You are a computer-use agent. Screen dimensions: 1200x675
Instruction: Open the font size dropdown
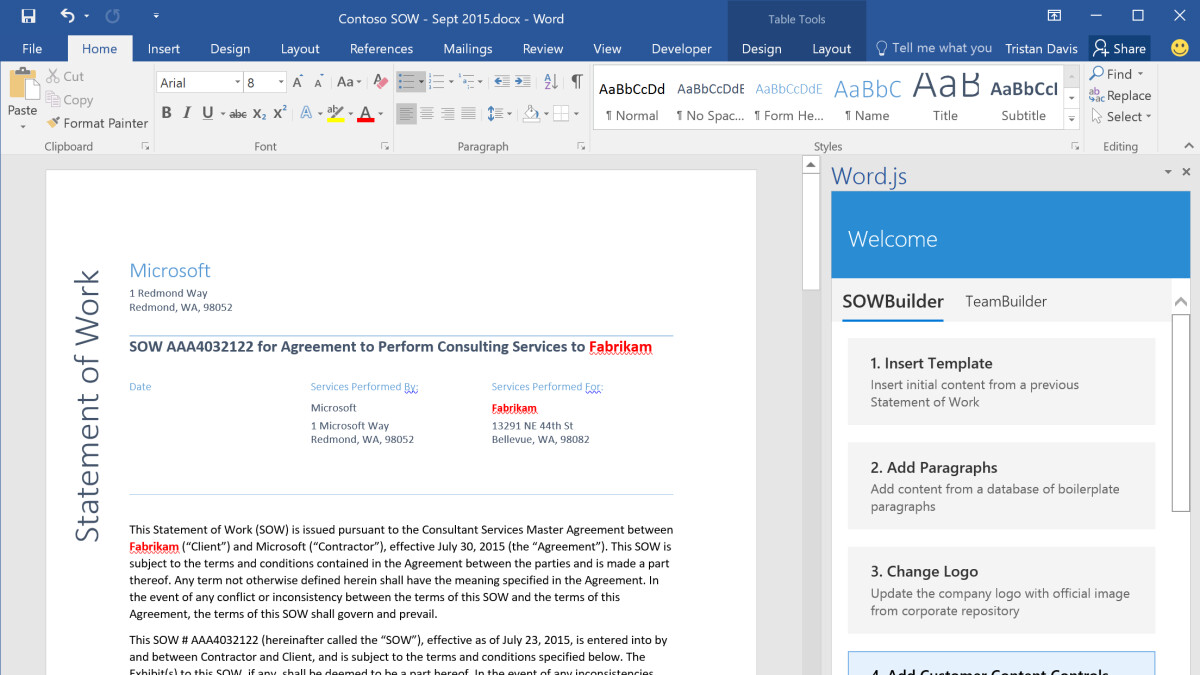281,83
